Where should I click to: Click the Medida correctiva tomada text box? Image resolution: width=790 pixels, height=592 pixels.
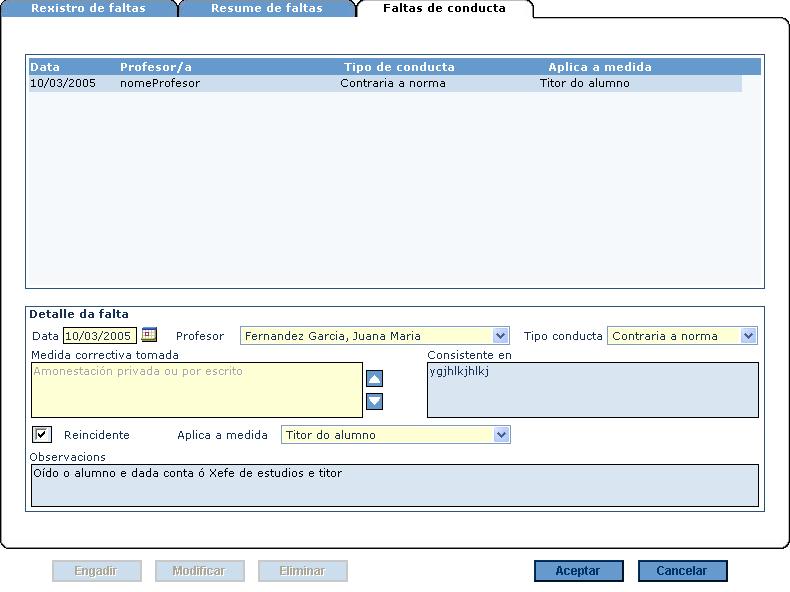click(196, 390)
